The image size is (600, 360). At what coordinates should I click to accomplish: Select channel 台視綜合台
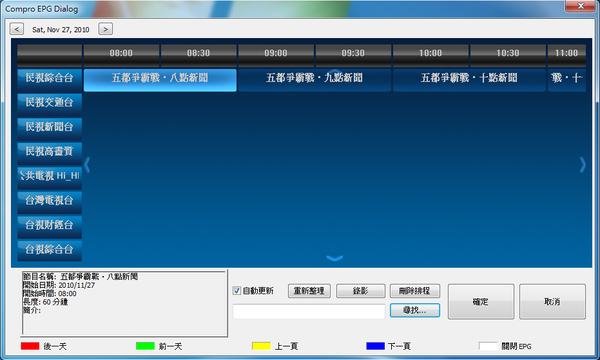point(49,250)
